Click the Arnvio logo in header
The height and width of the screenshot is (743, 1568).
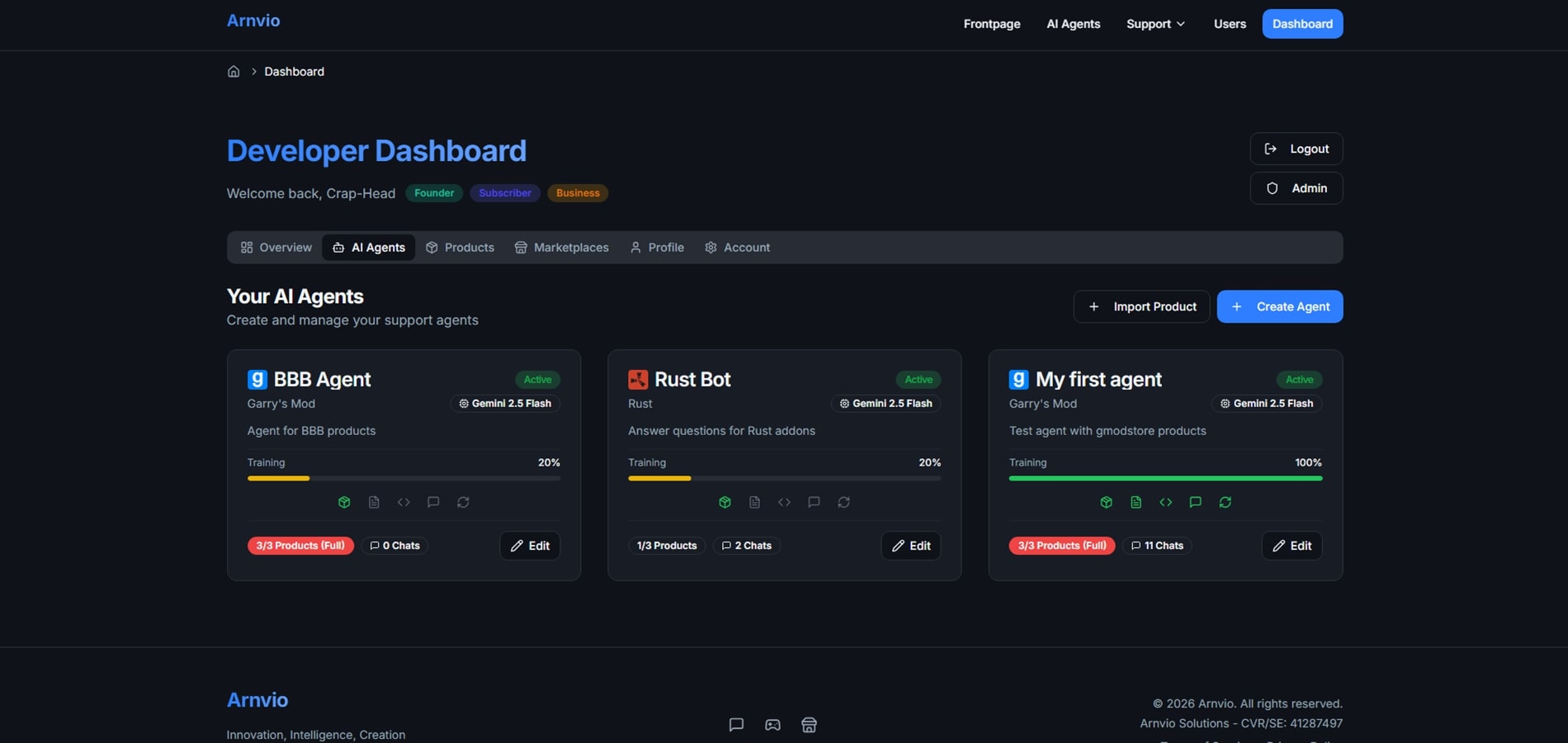pos(253,21)
